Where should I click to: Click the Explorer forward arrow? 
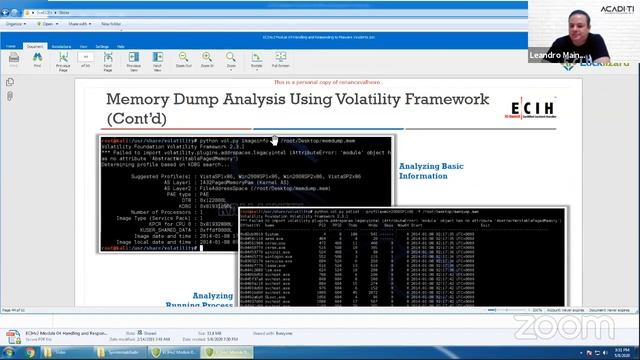tap(14, 13)
